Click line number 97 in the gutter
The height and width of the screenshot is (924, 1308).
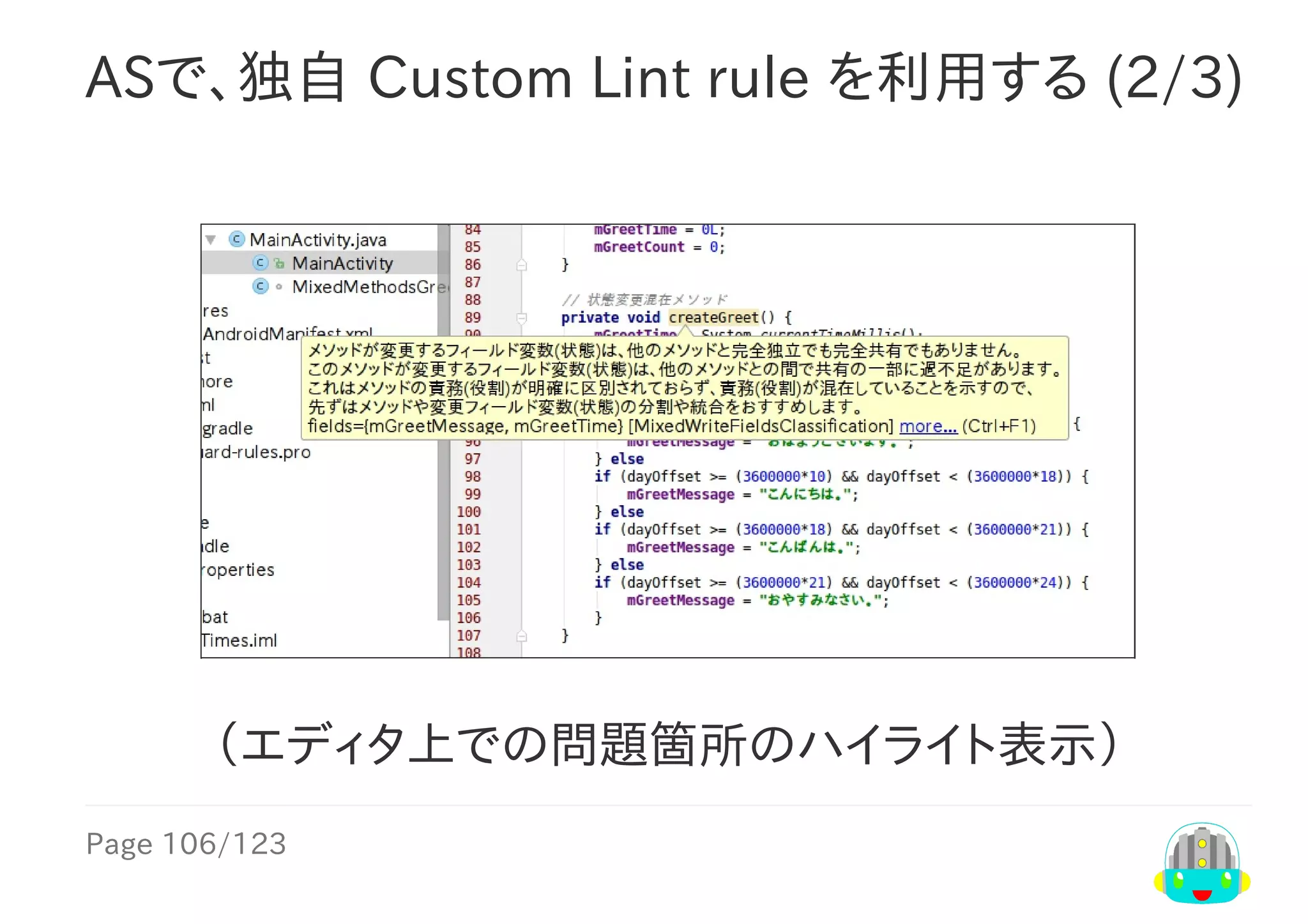pyautogui.click(x=473, y=459)
